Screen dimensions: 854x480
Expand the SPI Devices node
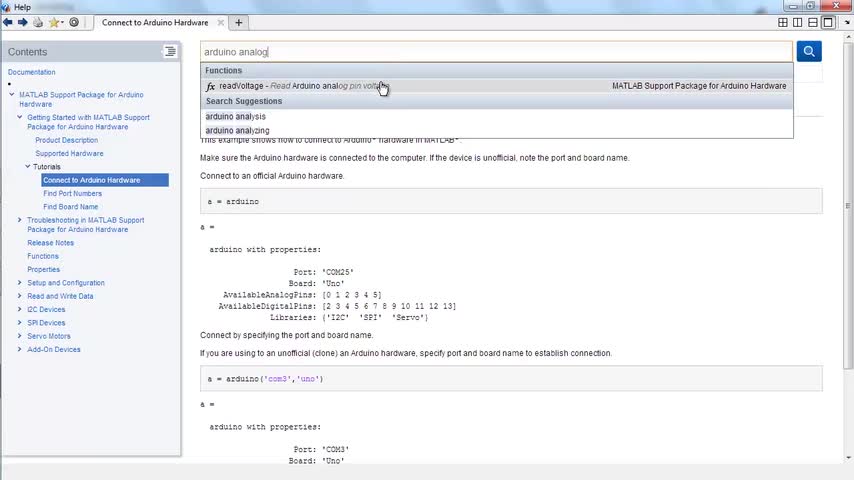tap(20, 323)
